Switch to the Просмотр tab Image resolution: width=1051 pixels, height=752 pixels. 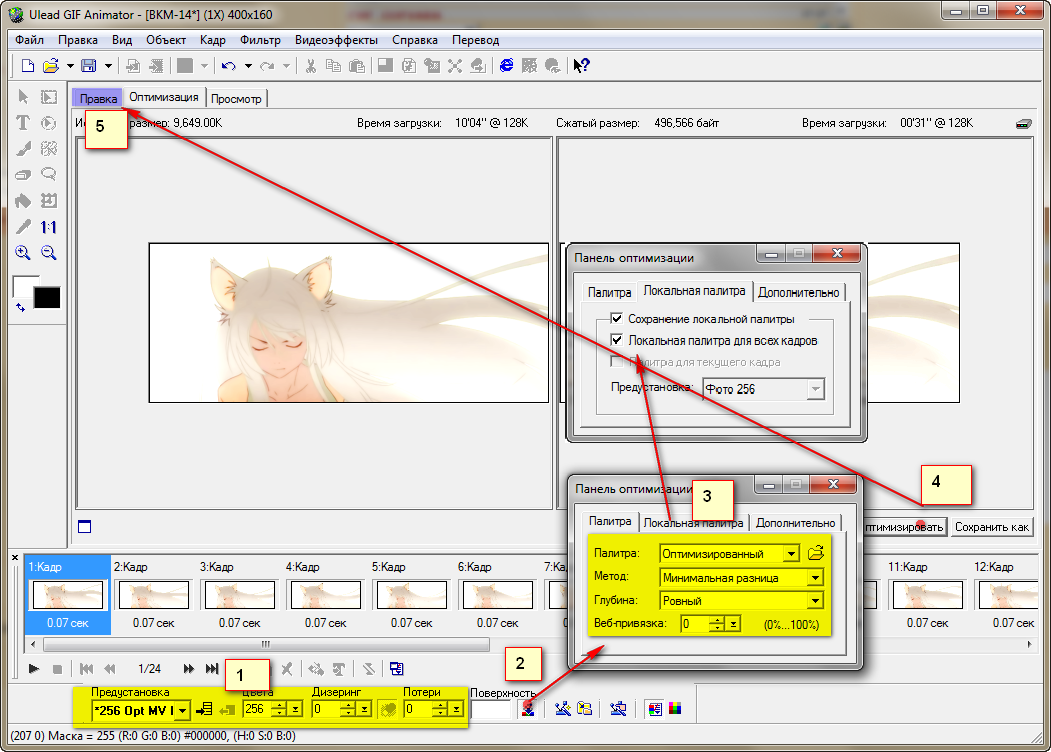click(x=237, y=99)
